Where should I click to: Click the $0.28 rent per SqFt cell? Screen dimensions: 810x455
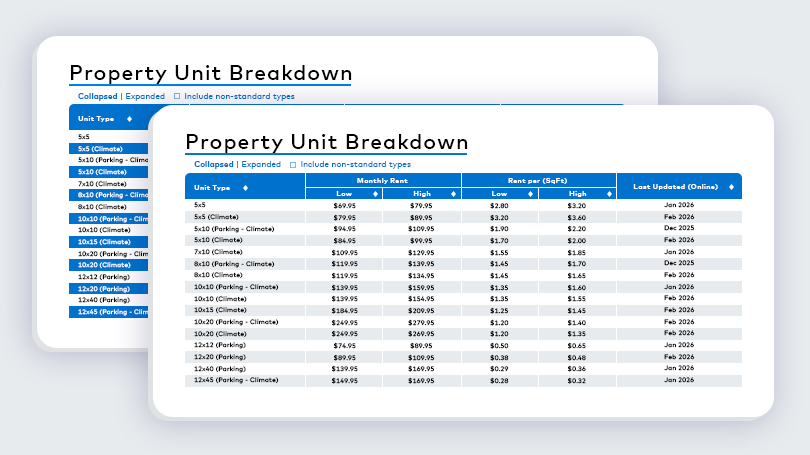[499, 381]
